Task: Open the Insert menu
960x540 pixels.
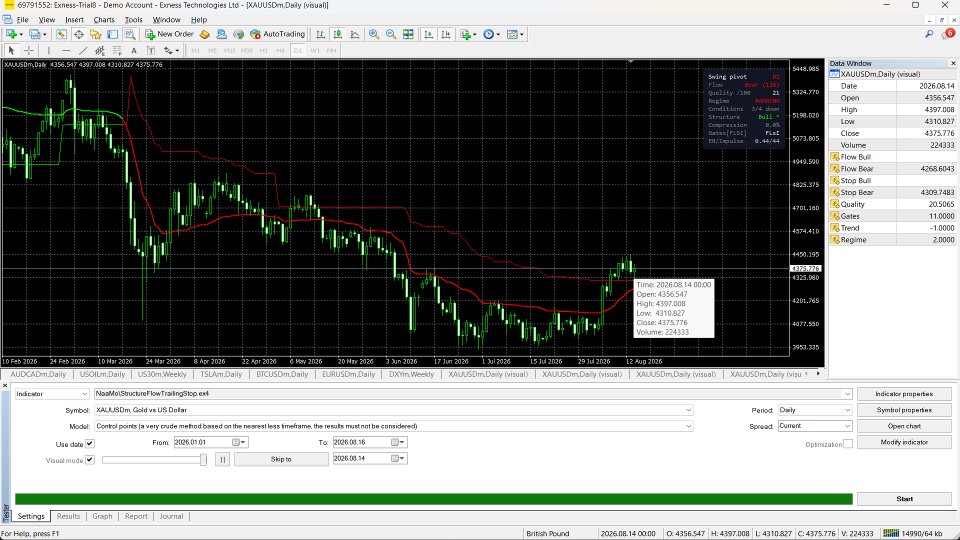Action: [74, 20]
